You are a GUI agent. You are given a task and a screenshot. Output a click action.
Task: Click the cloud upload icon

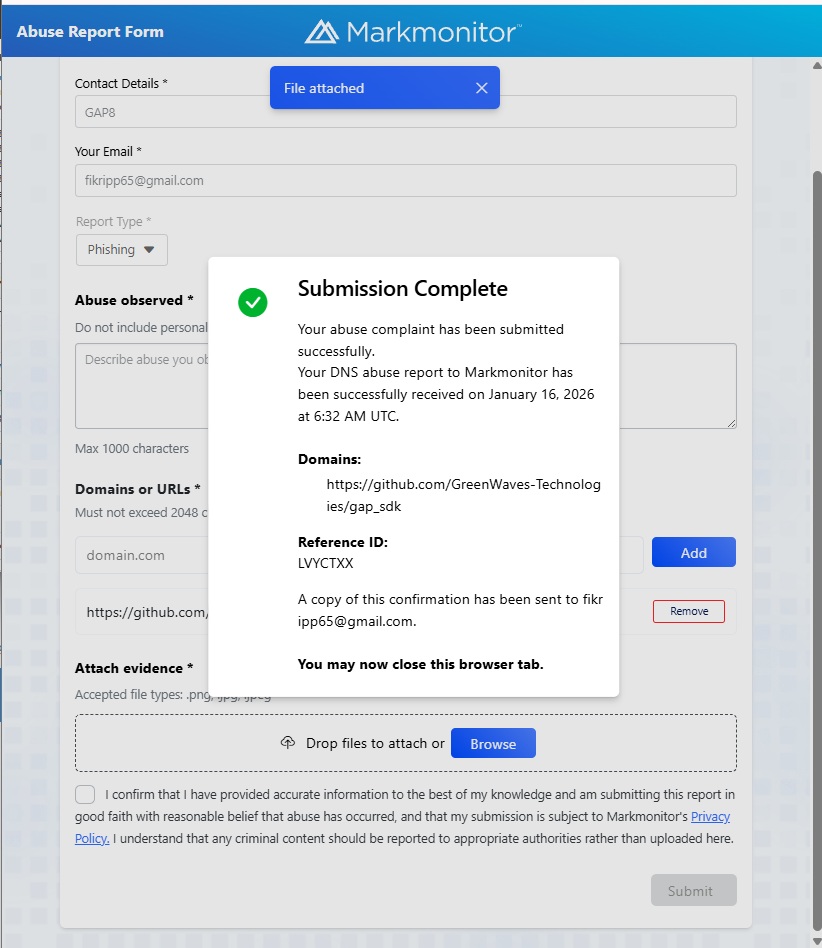tap(288, 744)
